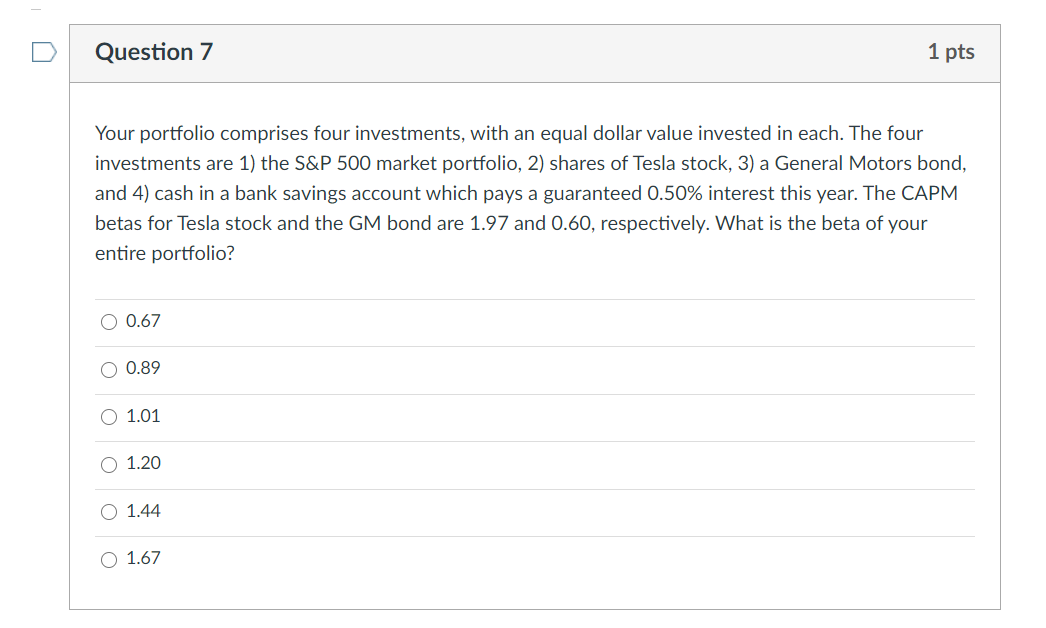Click the 0.89 answer label text

point(143,368)
